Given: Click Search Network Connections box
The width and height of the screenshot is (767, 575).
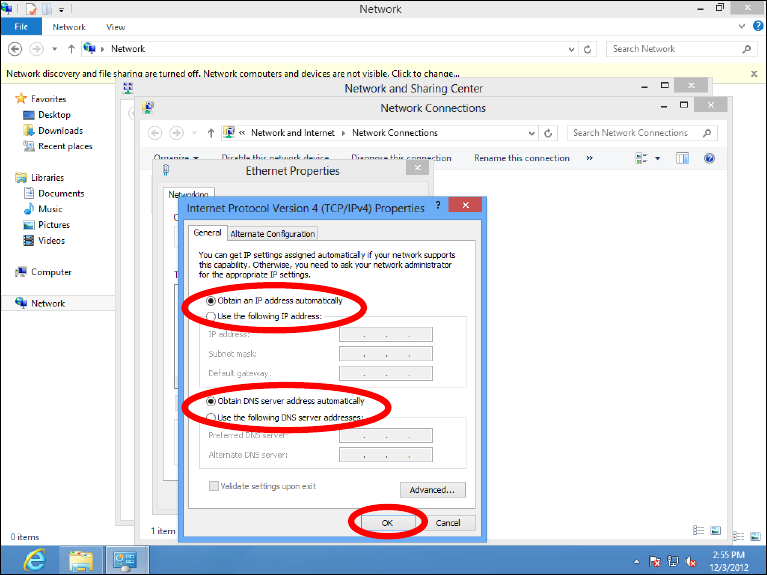Looking at the screenshot, I should pos(642,133).
